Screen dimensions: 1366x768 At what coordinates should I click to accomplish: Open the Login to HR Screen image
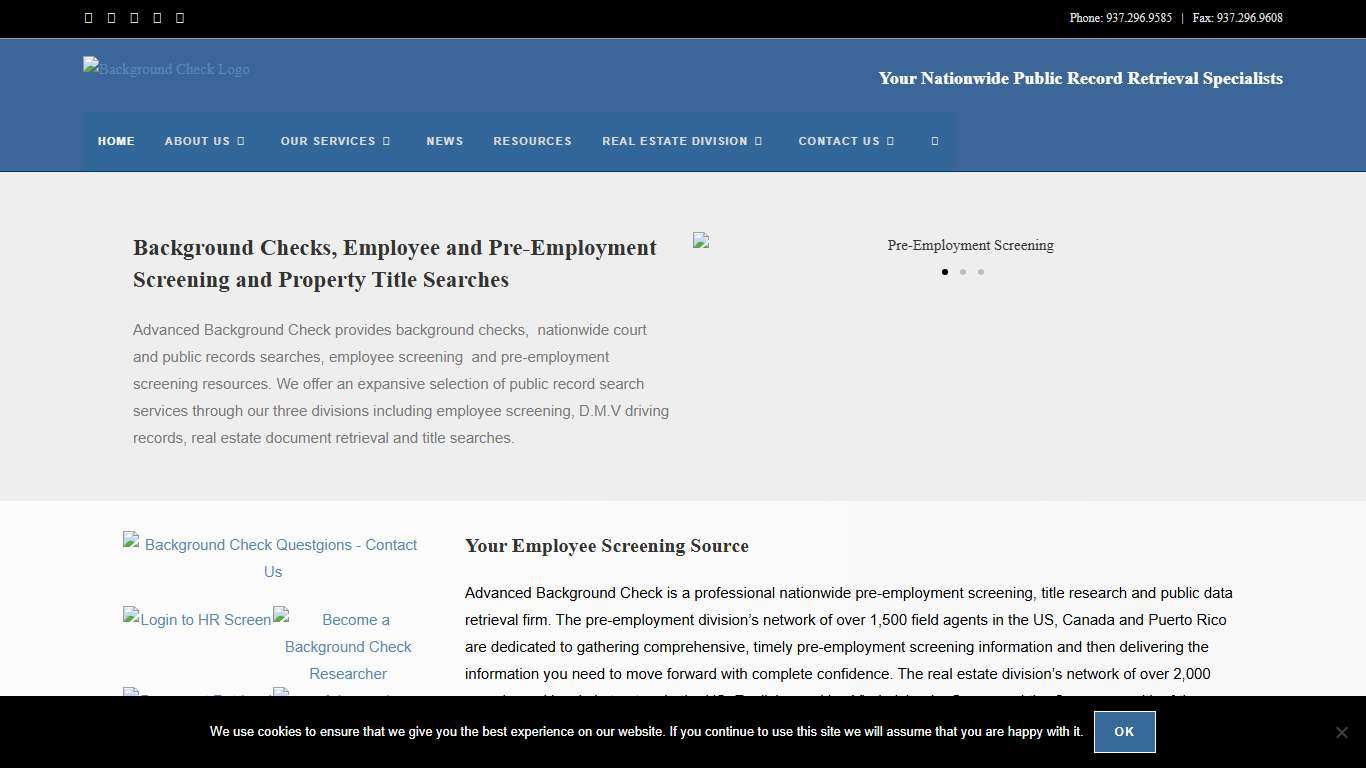pos(196,619)
